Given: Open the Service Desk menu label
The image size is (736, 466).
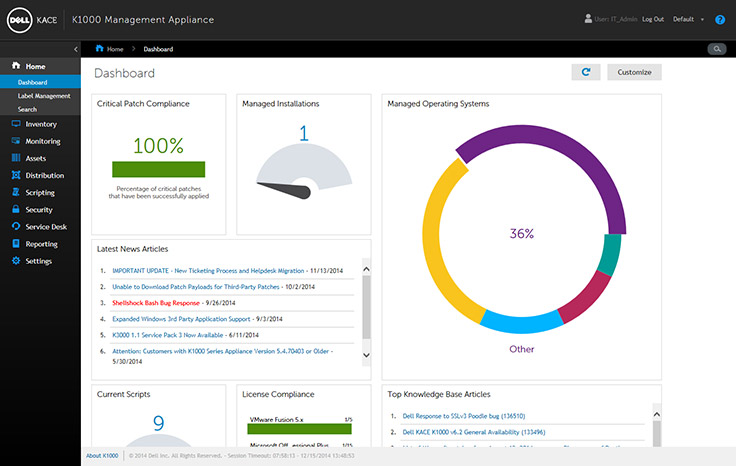Looking at the screenshot, I should click(46, 227).
